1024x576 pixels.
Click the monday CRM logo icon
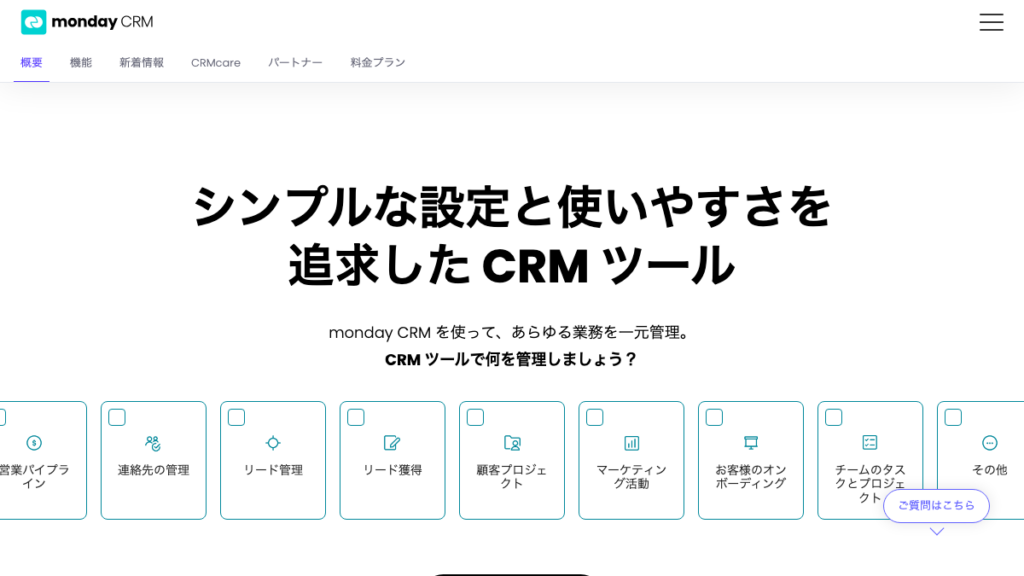(33, 22)
